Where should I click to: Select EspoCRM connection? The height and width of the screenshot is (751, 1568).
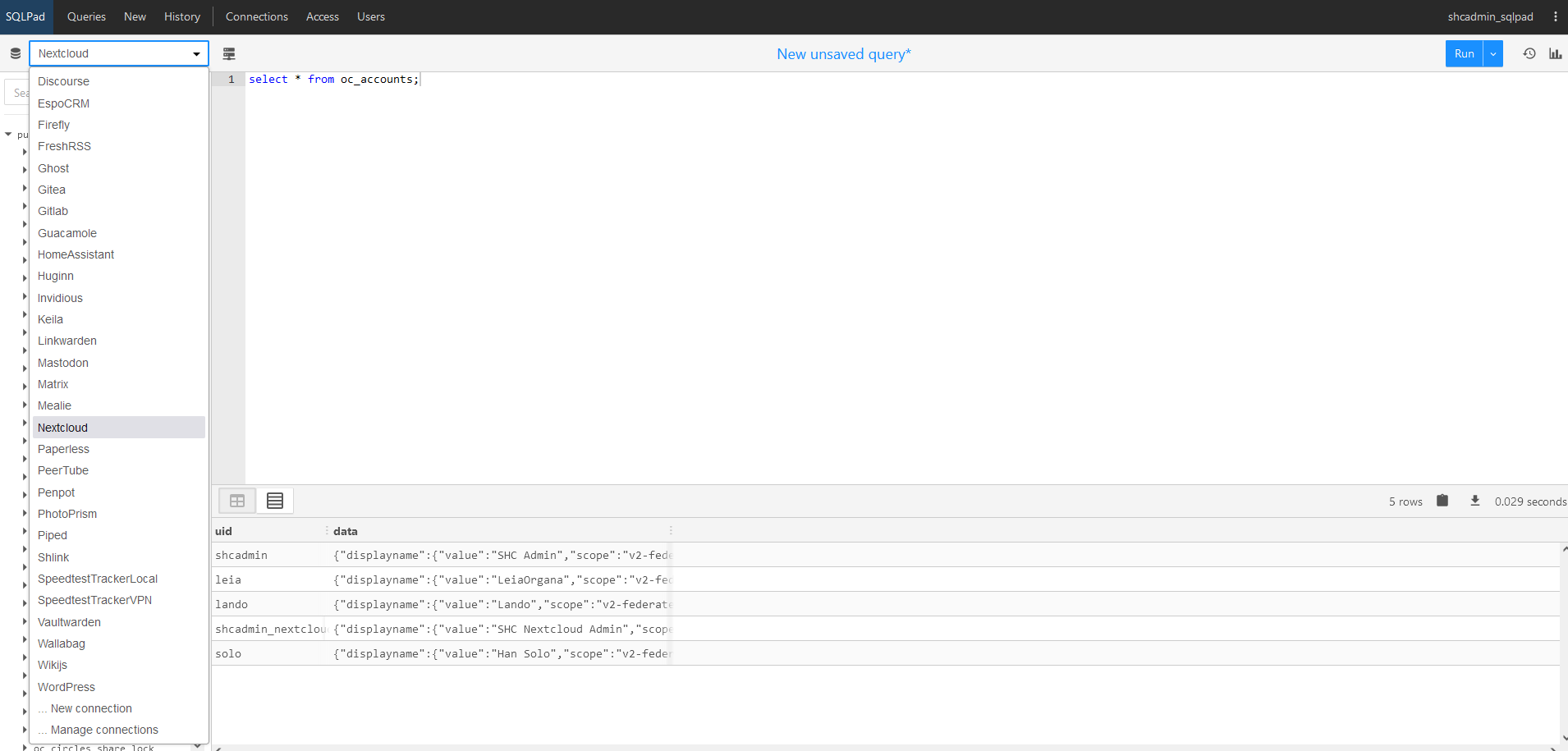(119, 103)
